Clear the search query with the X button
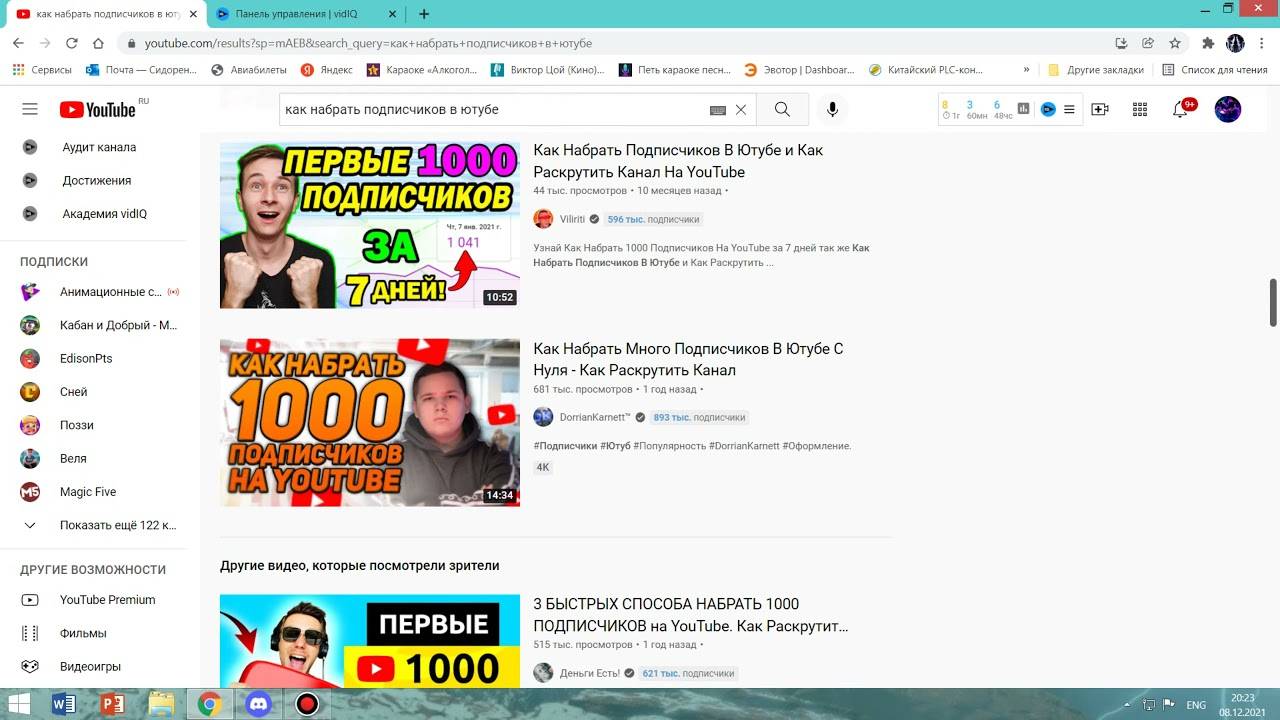Viewport: 1280px width, 720px height. click(739, 109)
